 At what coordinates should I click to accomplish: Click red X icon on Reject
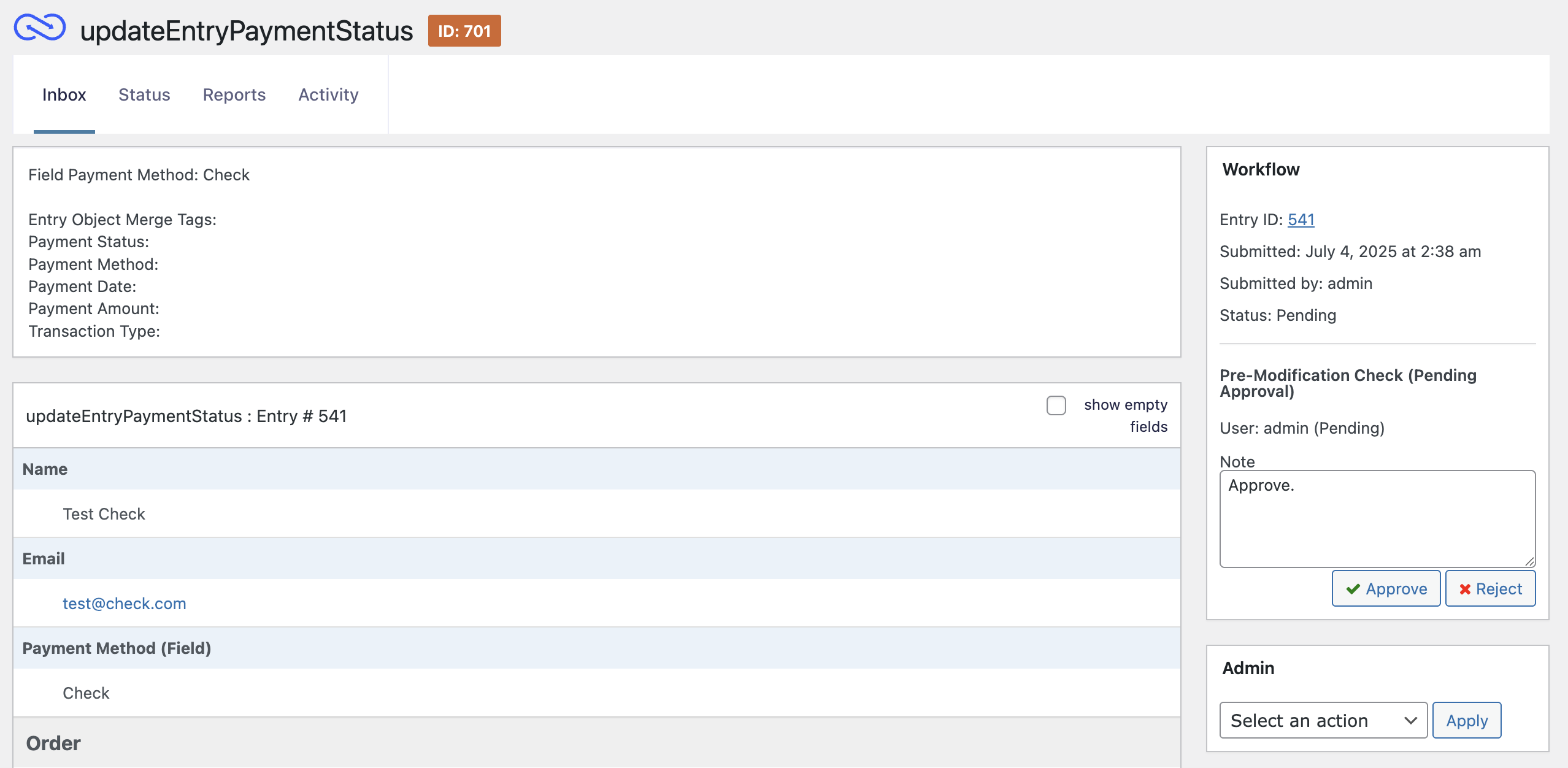pos(1465,589)
